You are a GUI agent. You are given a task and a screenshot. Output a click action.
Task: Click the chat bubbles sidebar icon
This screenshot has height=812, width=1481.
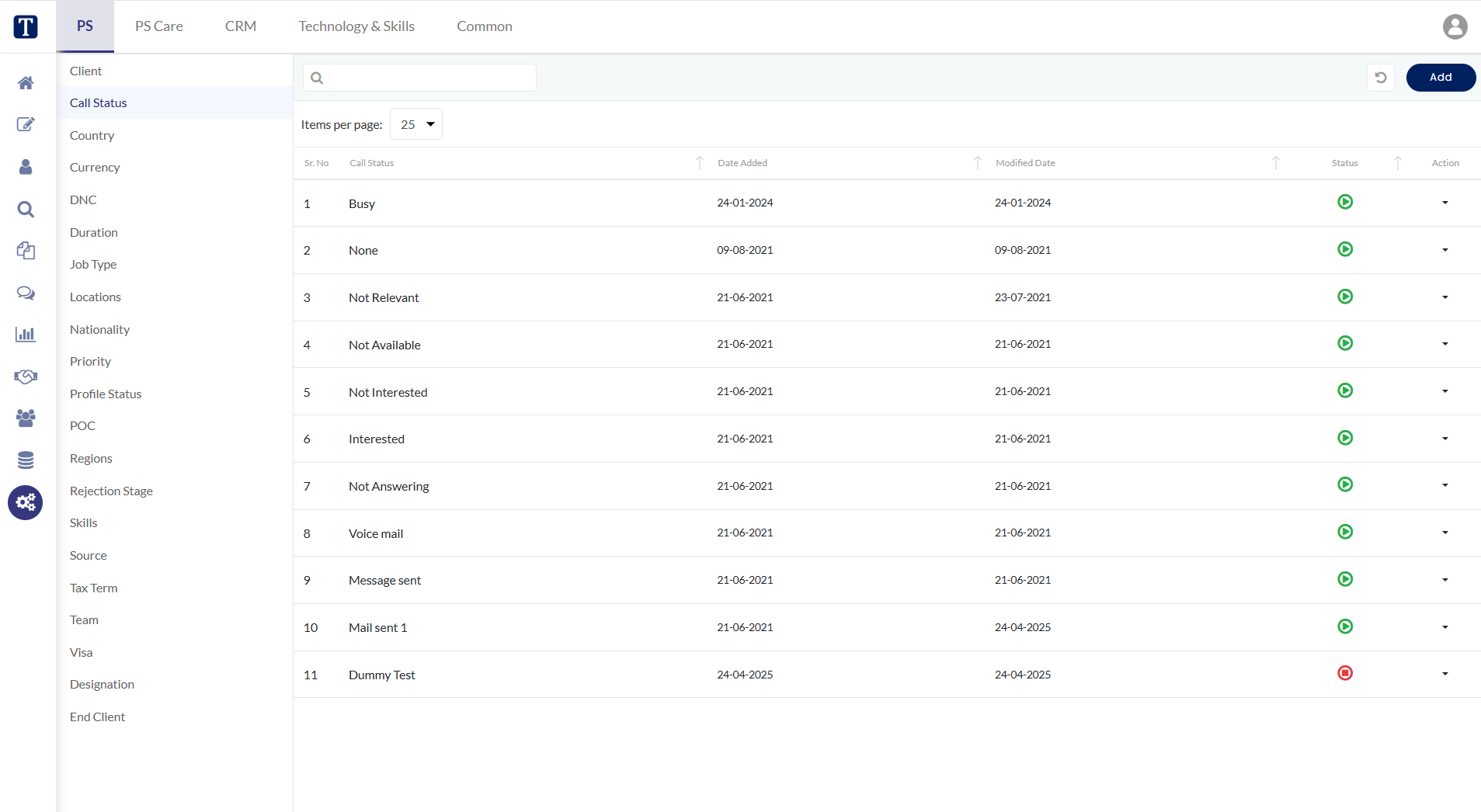[x=26, y=293]
